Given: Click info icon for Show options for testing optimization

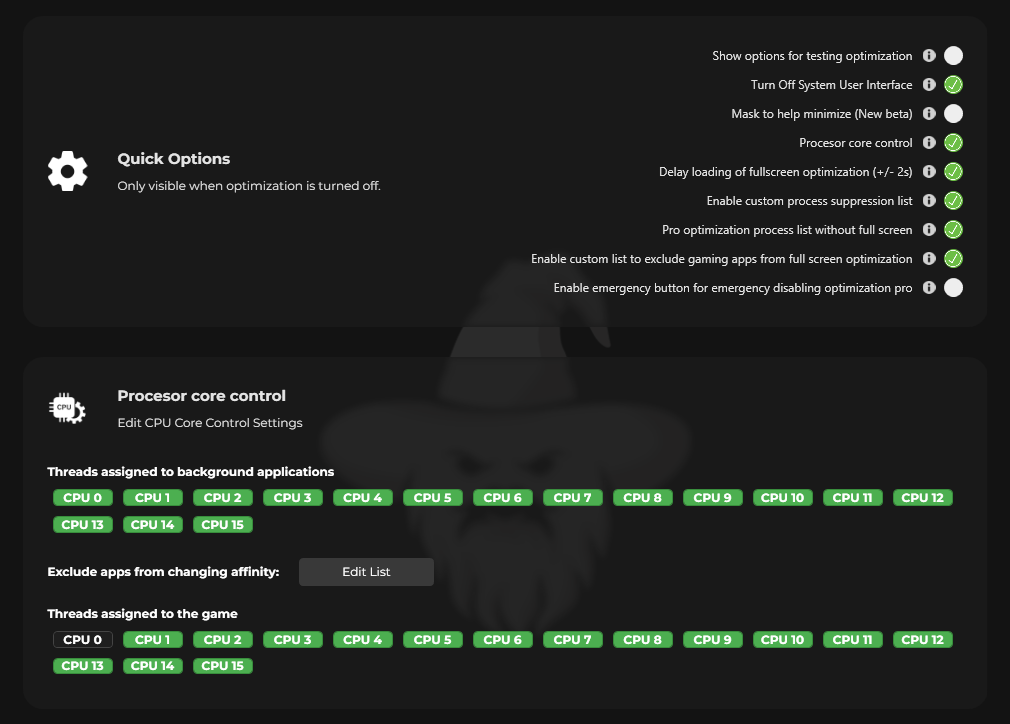Looking at the screenshot, I should 929,56.
